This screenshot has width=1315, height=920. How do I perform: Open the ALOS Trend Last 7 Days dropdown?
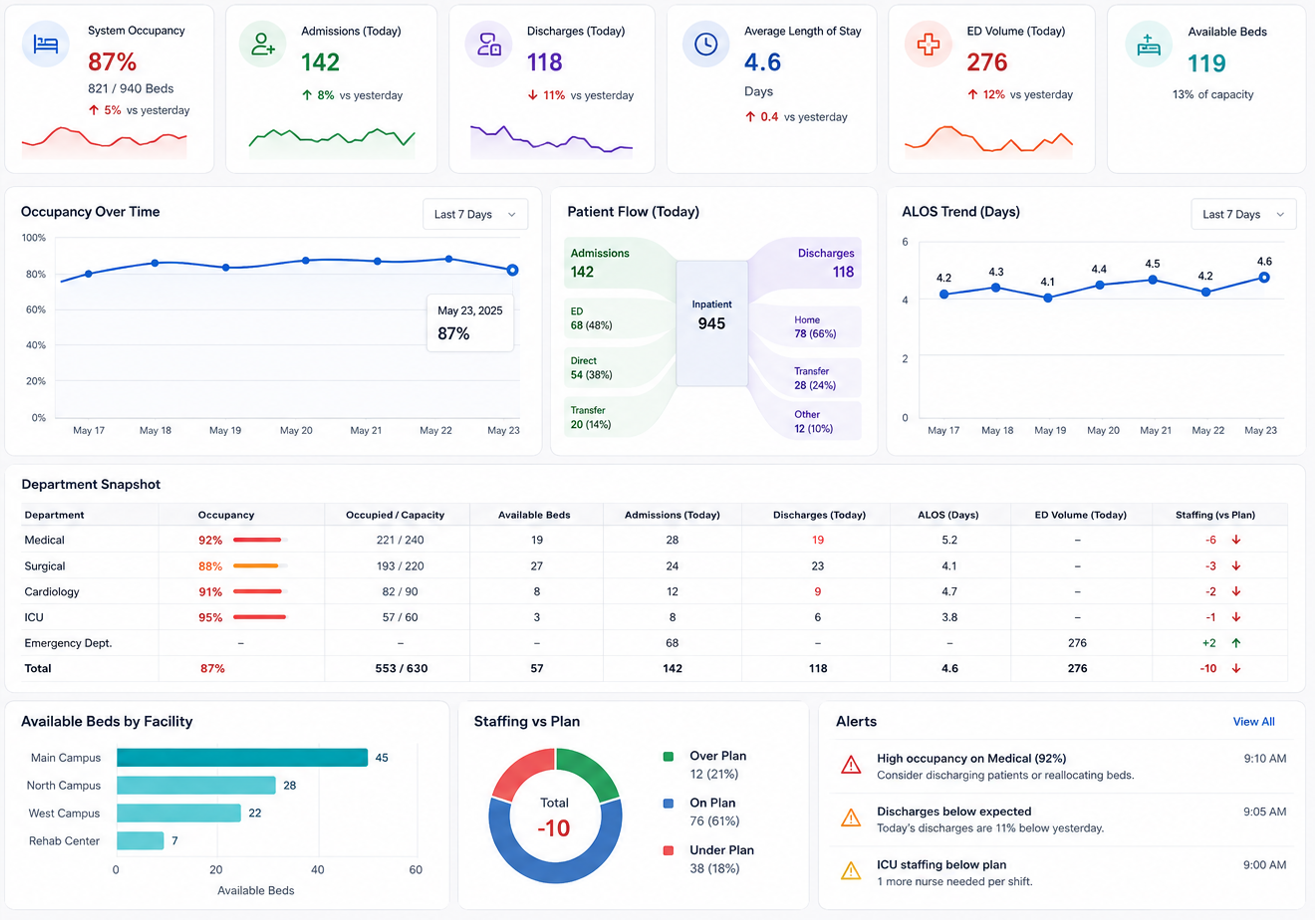1243,214
